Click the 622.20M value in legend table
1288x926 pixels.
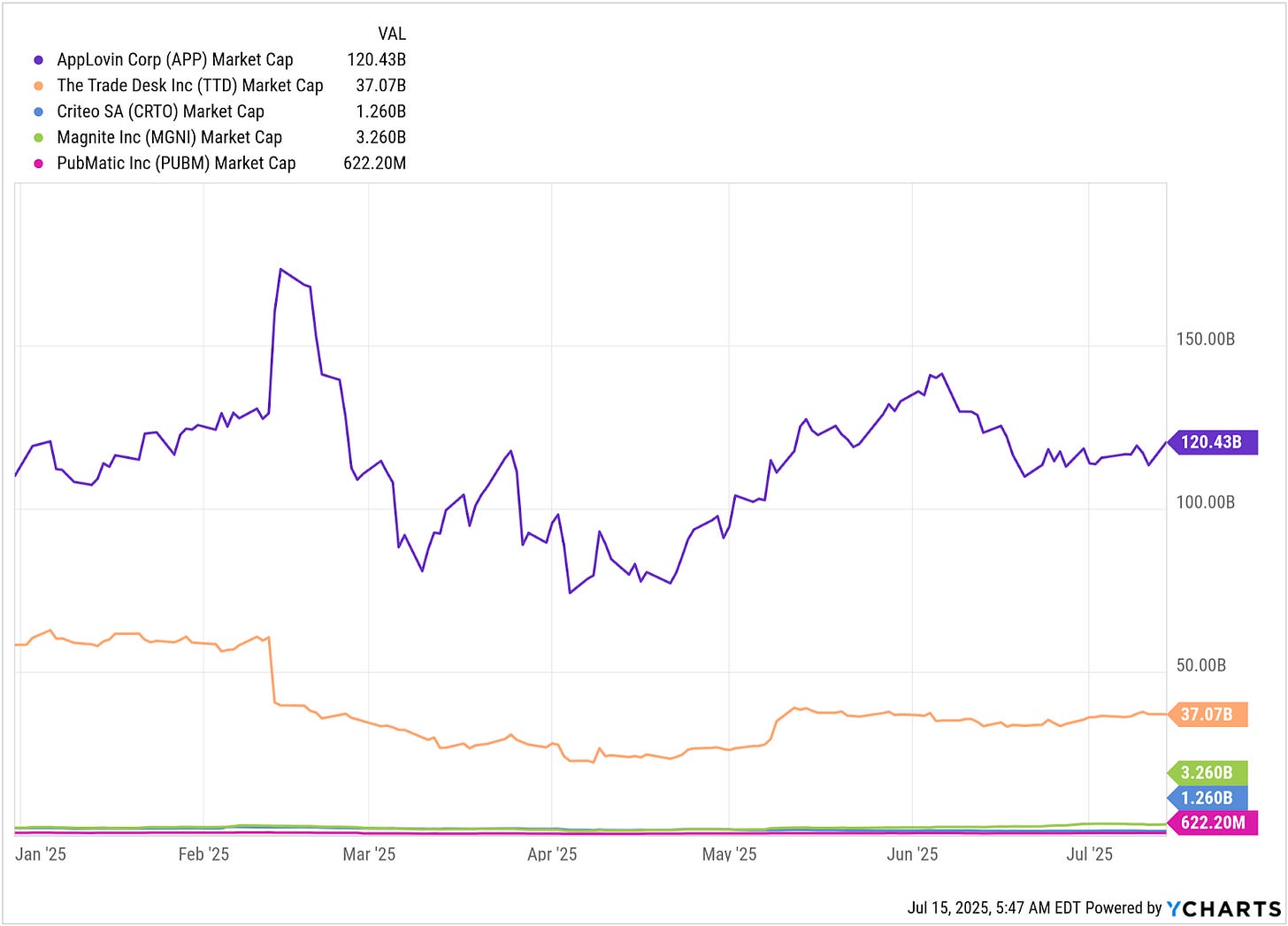pyautogui.click(x=375, y=163)
